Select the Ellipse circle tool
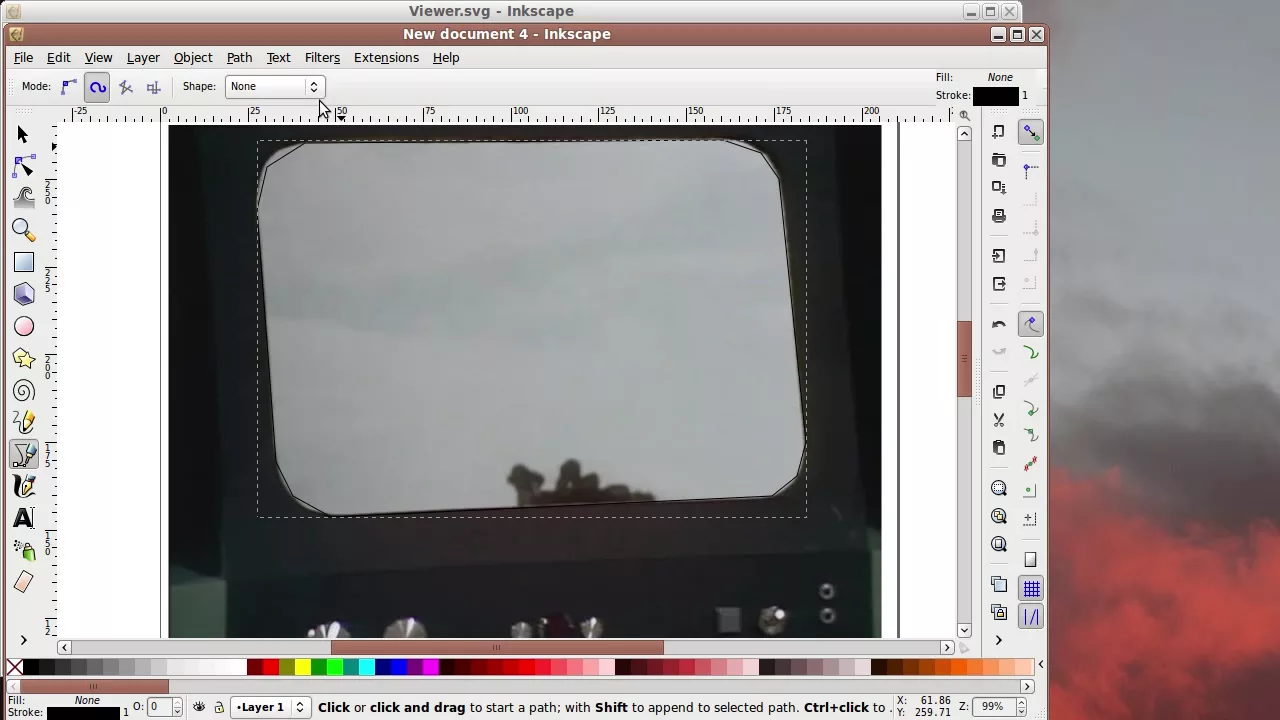This screenshot has width=1280, height=720. click(x=24, y=327)
